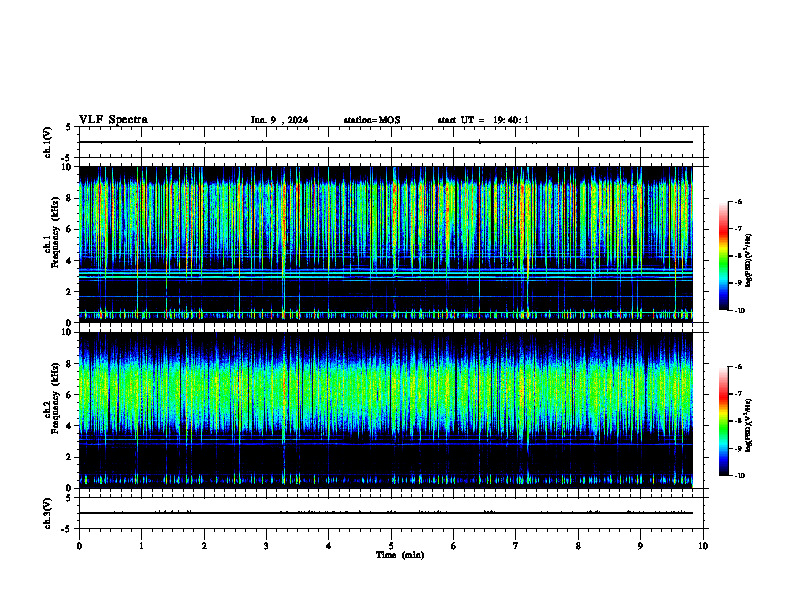792x612 pixels.
Task: Click time axis tick label "7"
Action: coord(516,546)
